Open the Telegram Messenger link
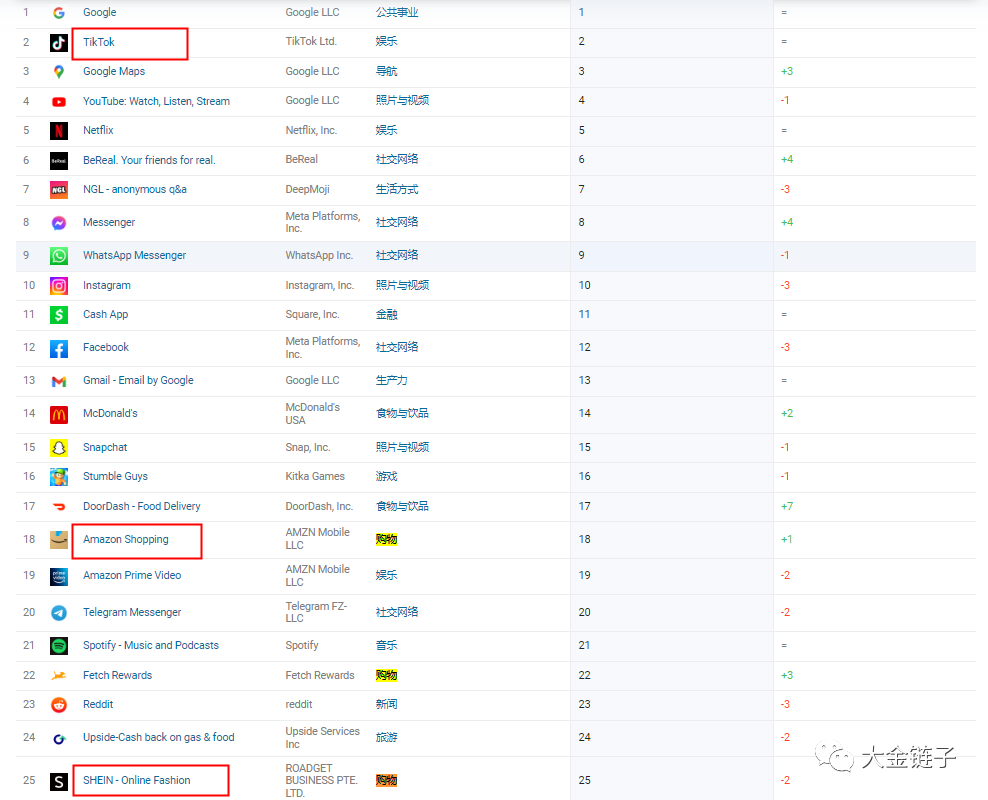Image resolution: width=988 pixels, height=800 pixels. click(132, 612)
